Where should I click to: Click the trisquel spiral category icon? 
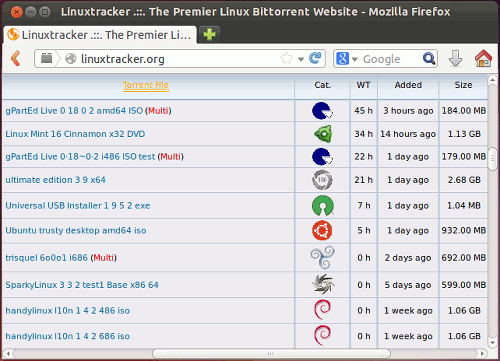tap(322, 257)
